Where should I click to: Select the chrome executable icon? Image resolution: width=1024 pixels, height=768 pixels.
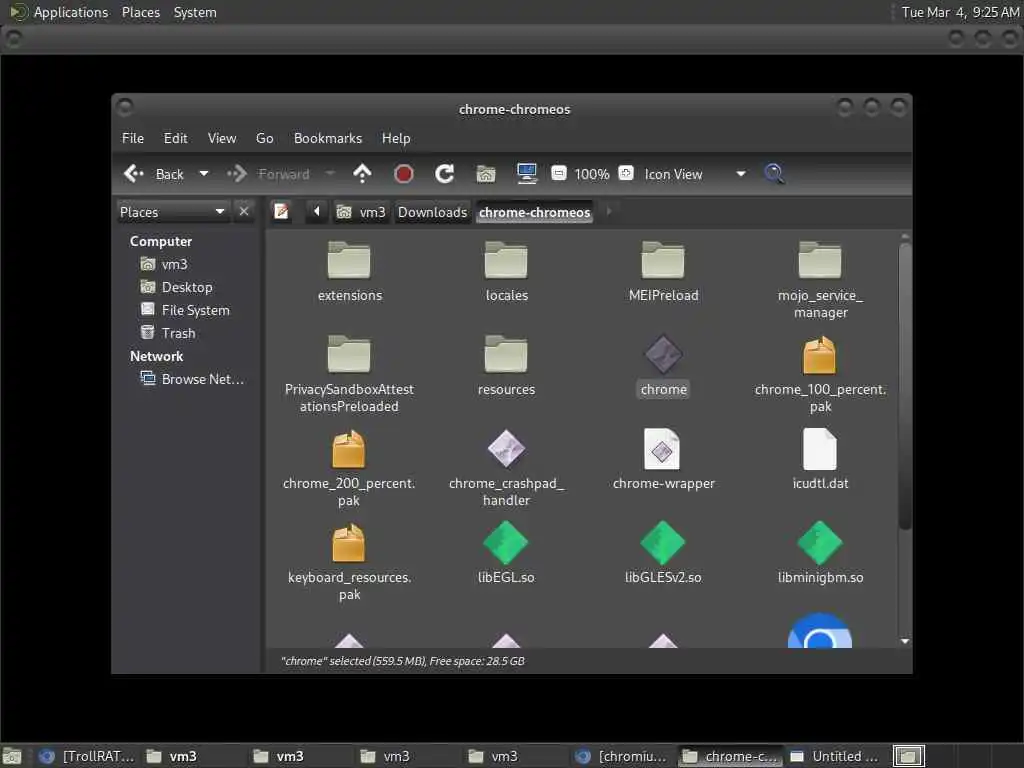coord(663,355)
